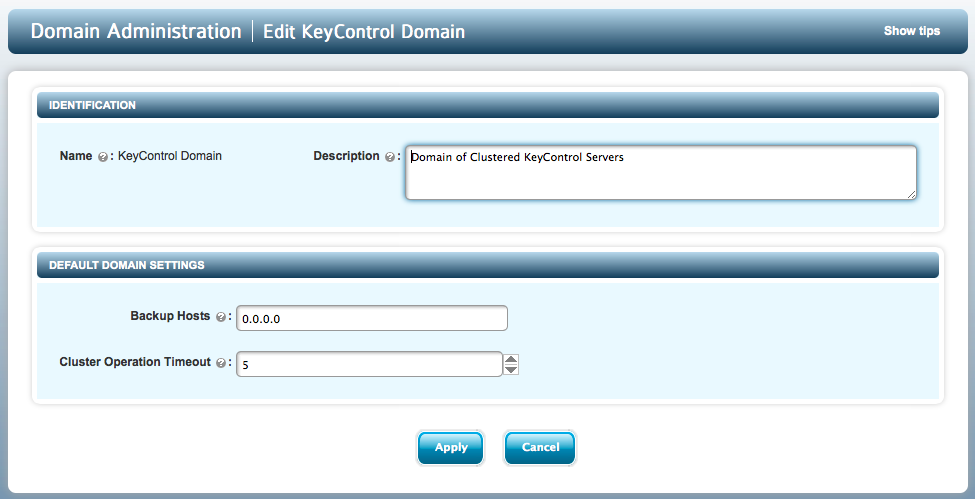Click the Backup Hosts label
Viewport: 975px width, 499px height.
(170, 316)
